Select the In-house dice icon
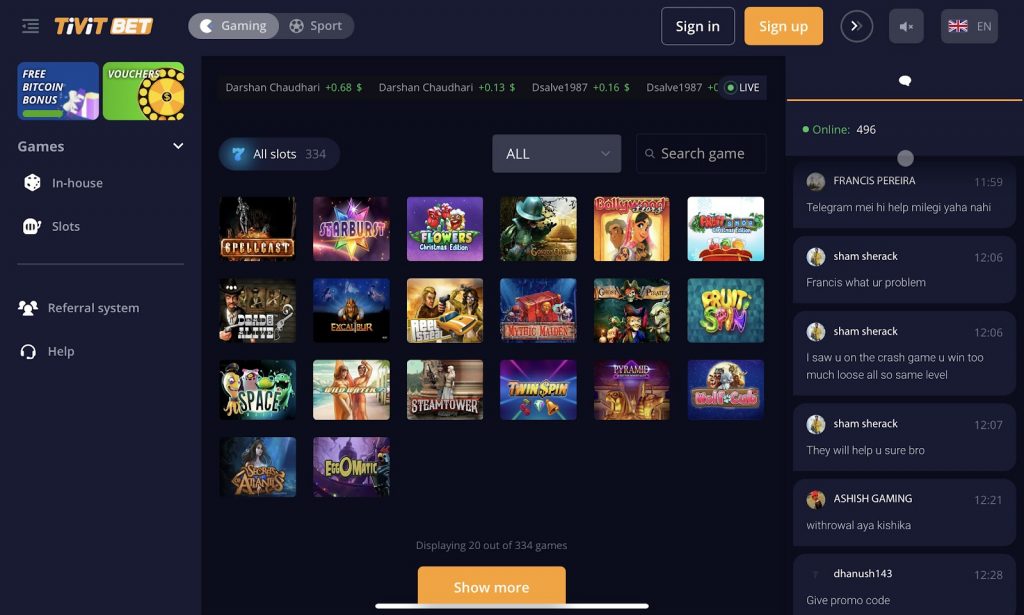 (32, 183)
